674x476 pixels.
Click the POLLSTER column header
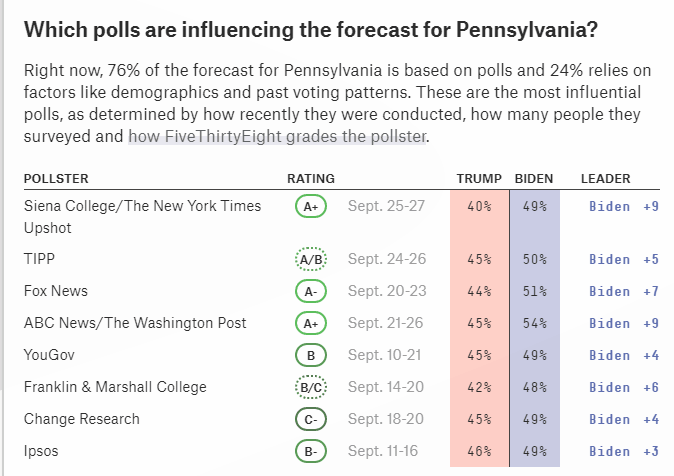56,178
